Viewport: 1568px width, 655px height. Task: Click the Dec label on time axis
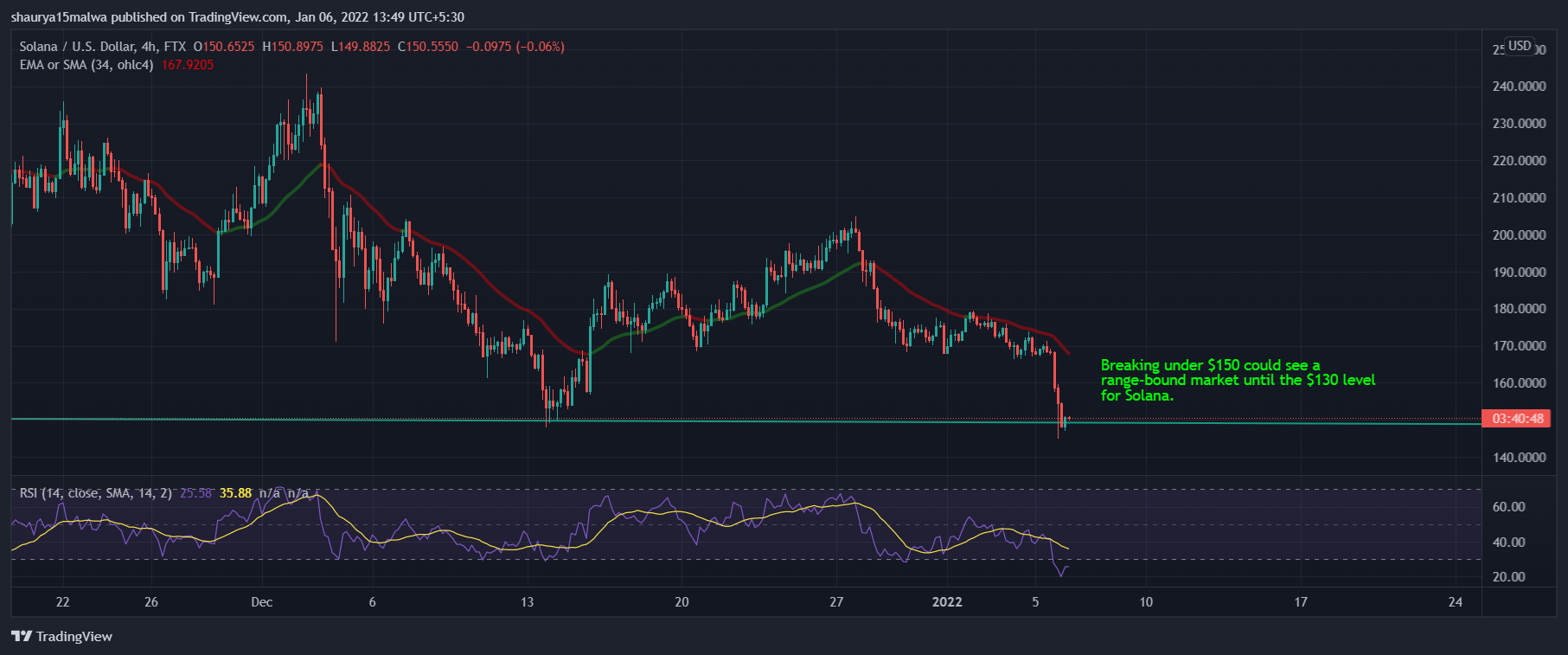point(261,602)
